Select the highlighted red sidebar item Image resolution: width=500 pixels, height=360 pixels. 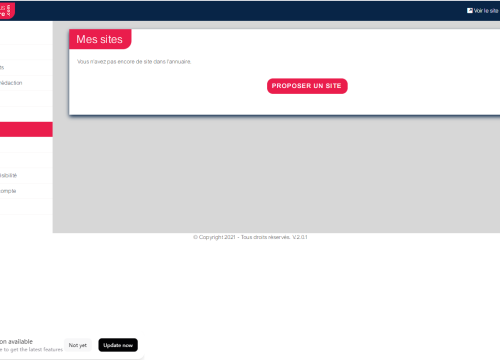click(x=26, y=129)
